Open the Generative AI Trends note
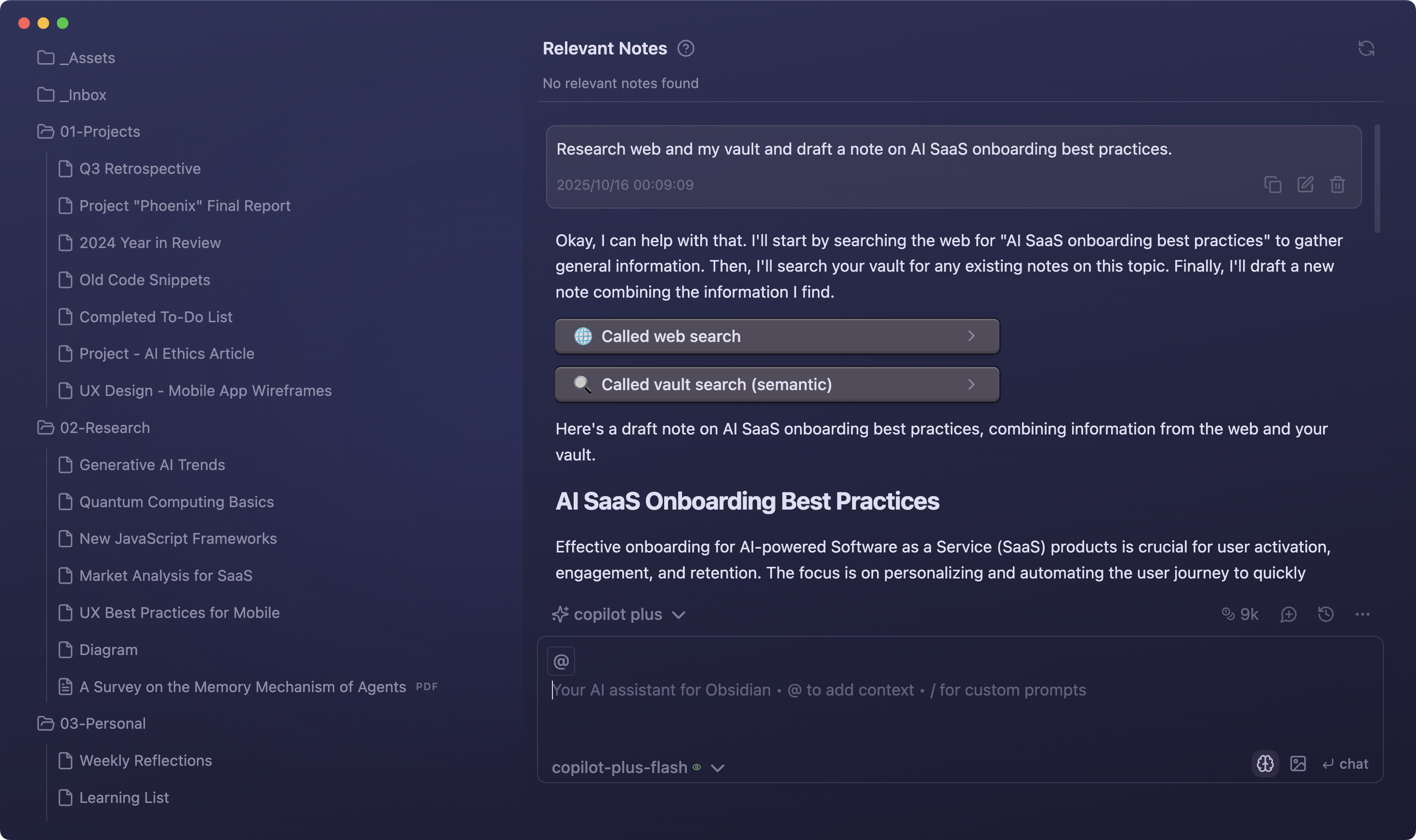 [x=152, y=465]
